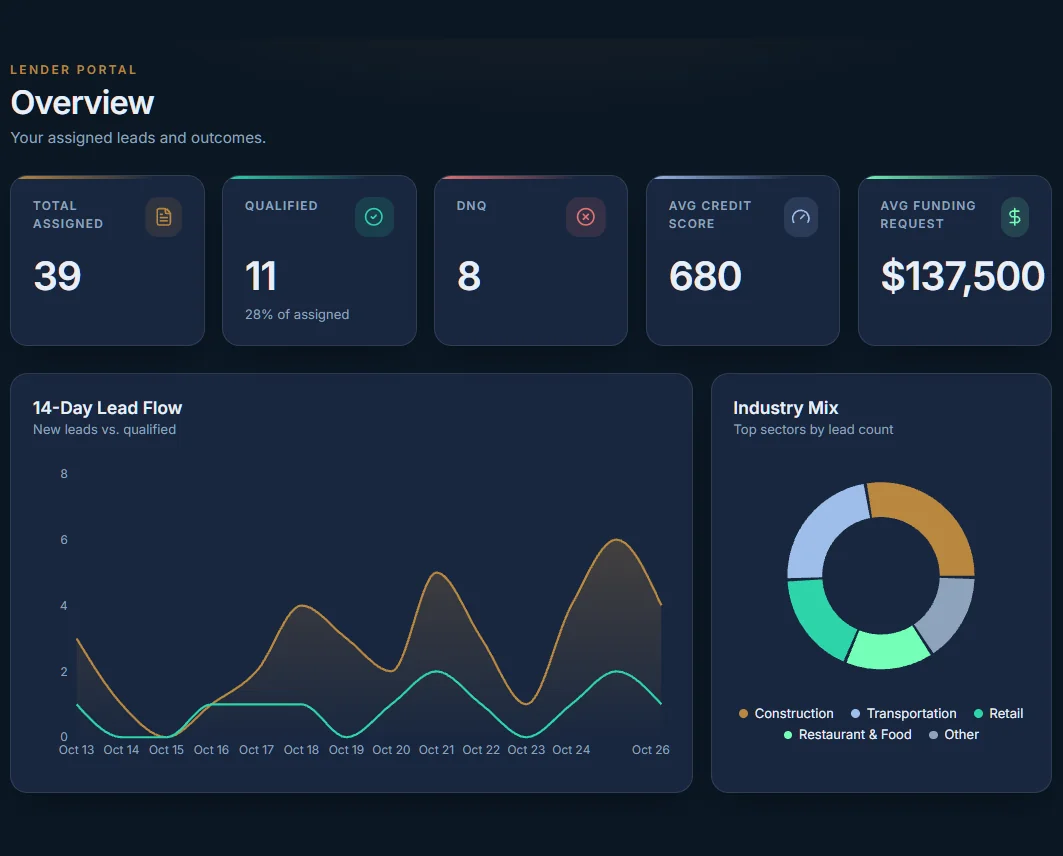Image resolution: width=1063 pixels, height=856 pixels.
Task: Select the Construction legend label
Action: pyautogui.click(x=794, y=714)
